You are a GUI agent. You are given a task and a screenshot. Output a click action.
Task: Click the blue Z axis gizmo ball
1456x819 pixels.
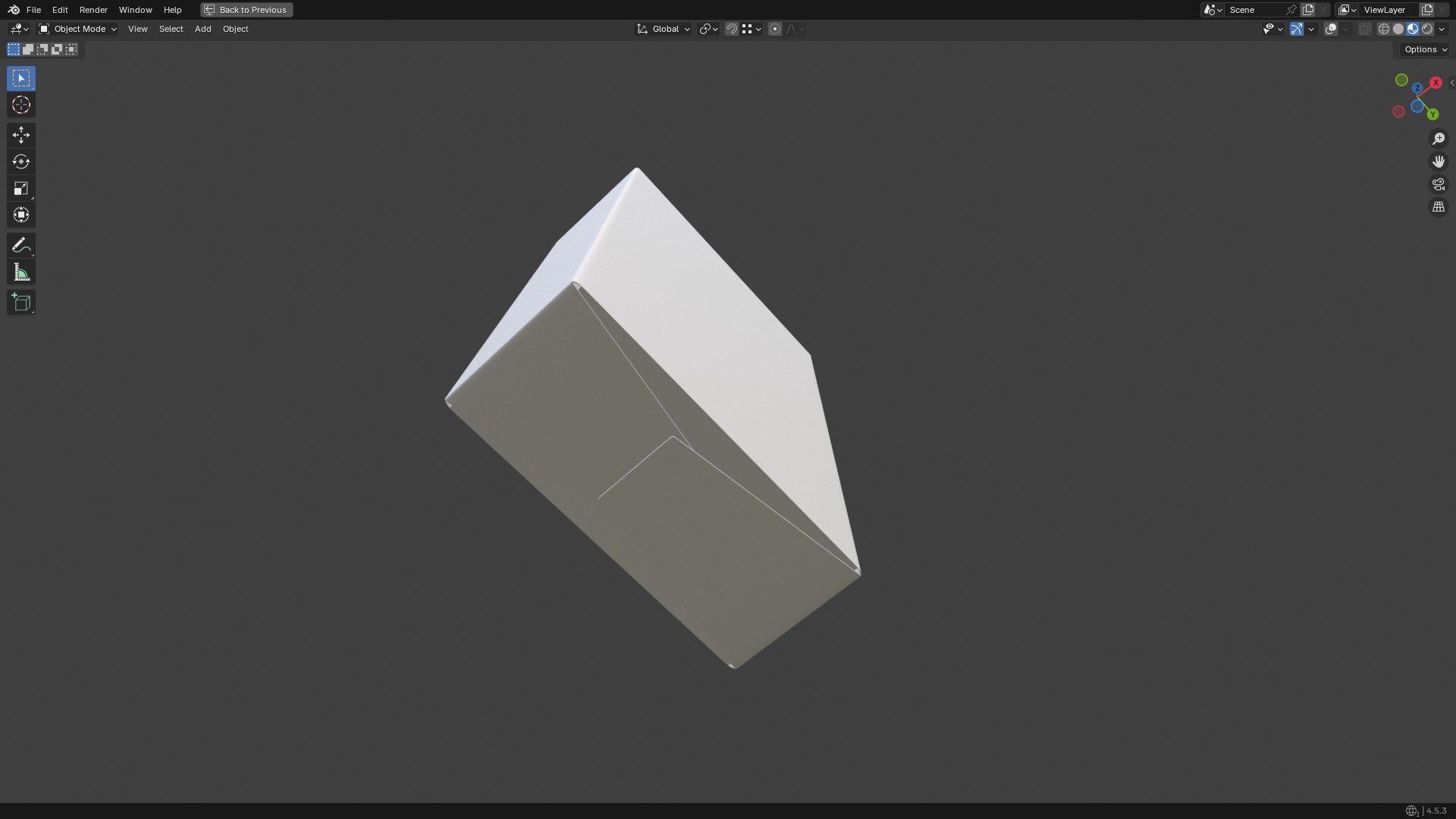click(x=1417, y=89)
